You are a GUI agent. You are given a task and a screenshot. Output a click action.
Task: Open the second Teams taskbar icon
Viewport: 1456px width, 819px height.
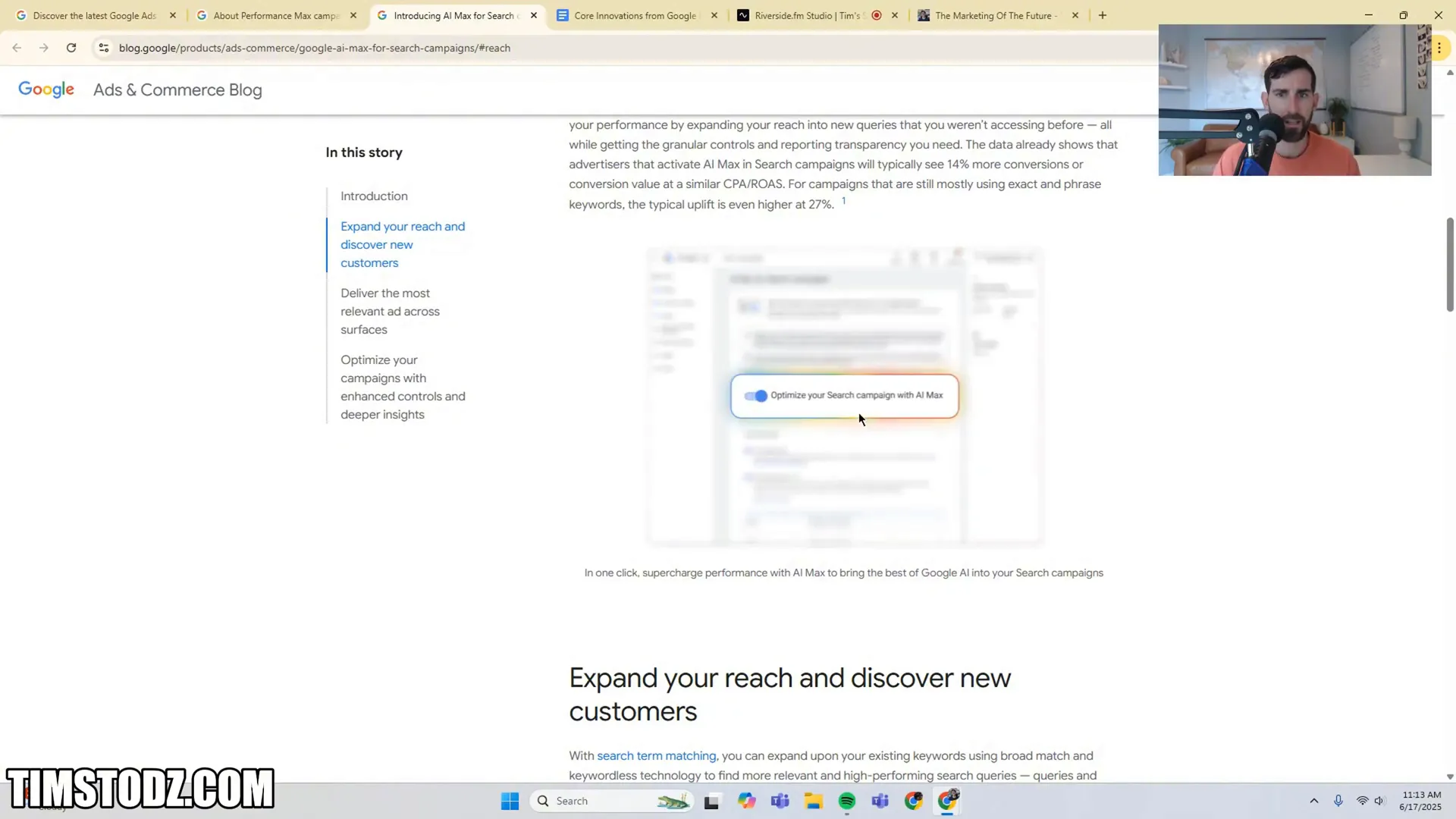(x=880, y=801)
